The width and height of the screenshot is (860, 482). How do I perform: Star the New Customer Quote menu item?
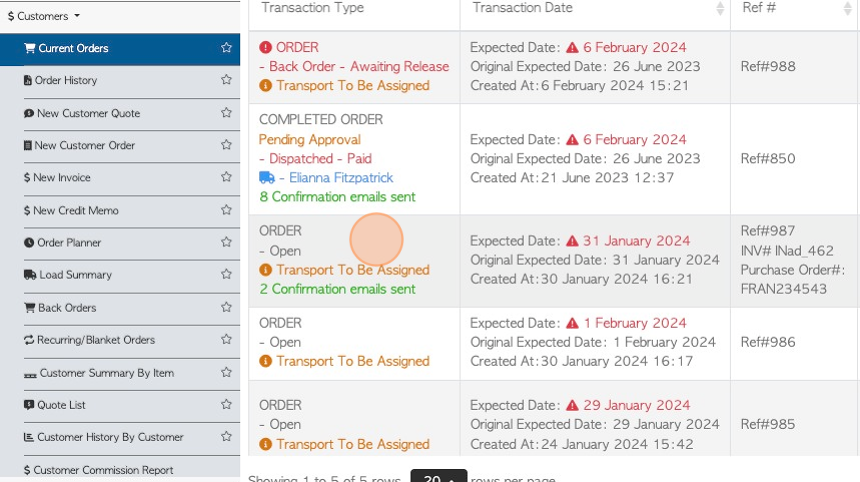pyautogui.click(x=226, y=112)
